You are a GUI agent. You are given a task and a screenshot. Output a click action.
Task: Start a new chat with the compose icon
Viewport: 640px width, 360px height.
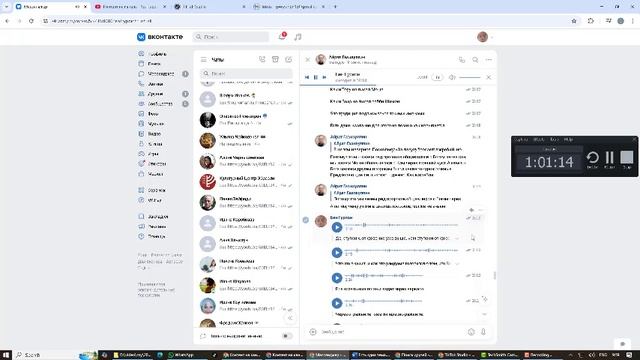tap(289, 60)
